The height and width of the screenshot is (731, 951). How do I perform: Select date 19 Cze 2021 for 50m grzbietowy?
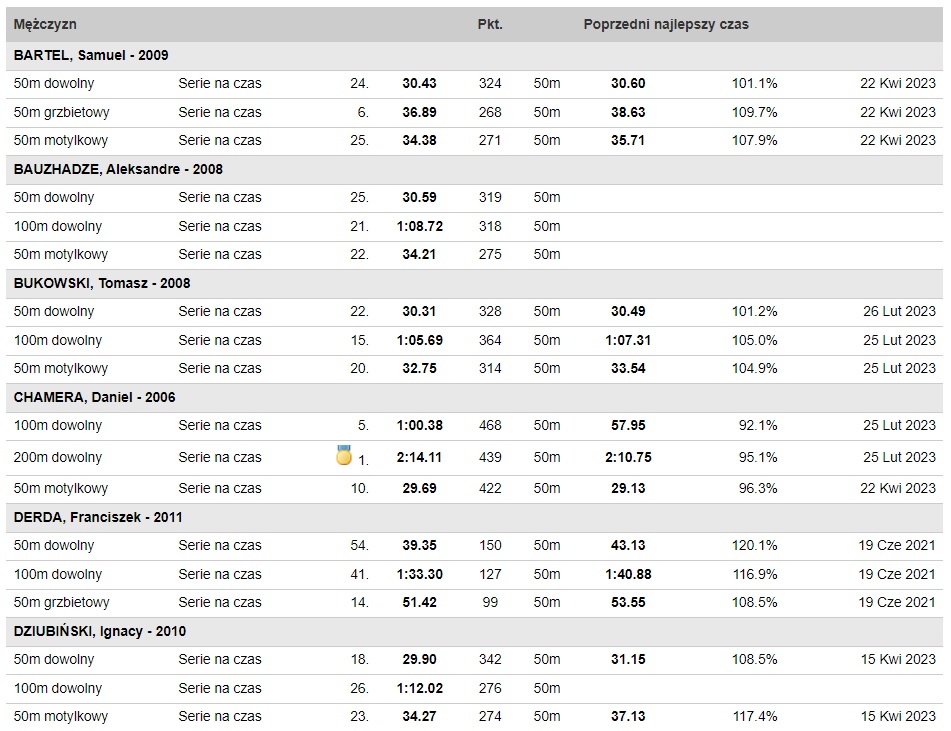tap(897, 602)
